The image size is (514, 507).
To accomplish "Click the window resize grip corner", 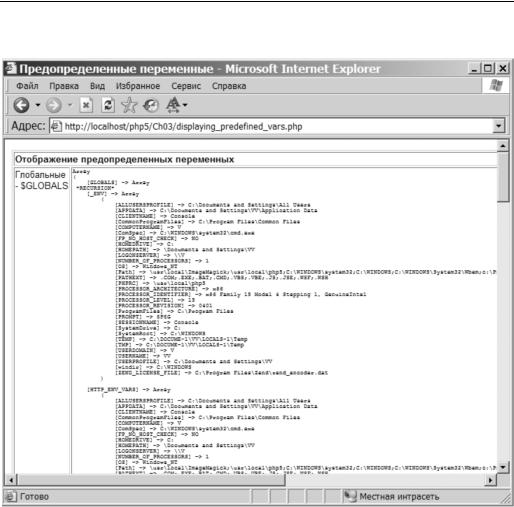I will click(506, 498).
